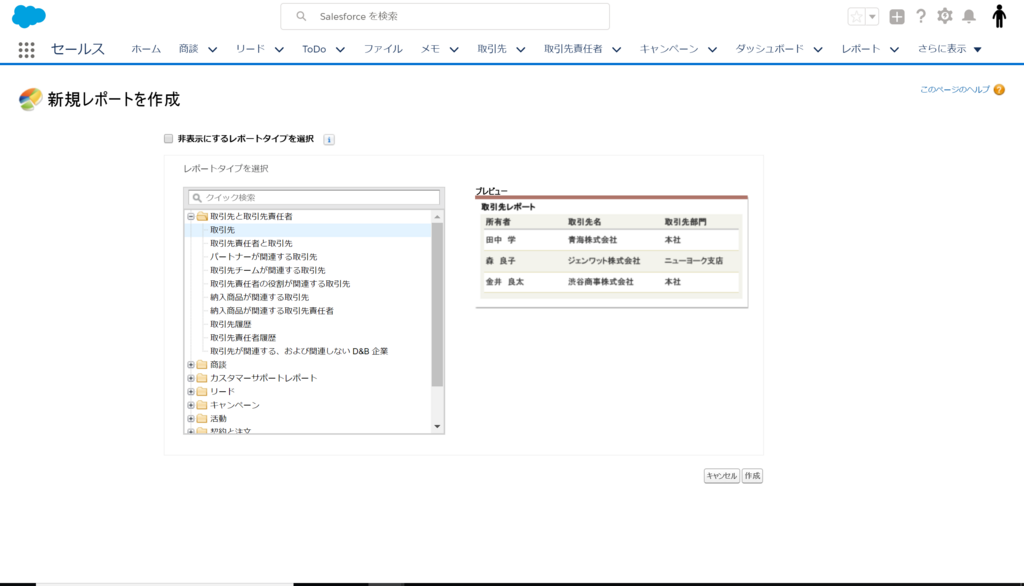Expand the キャンペーン folder in the tree
The image size is (1024, 586).
point(191,405)
